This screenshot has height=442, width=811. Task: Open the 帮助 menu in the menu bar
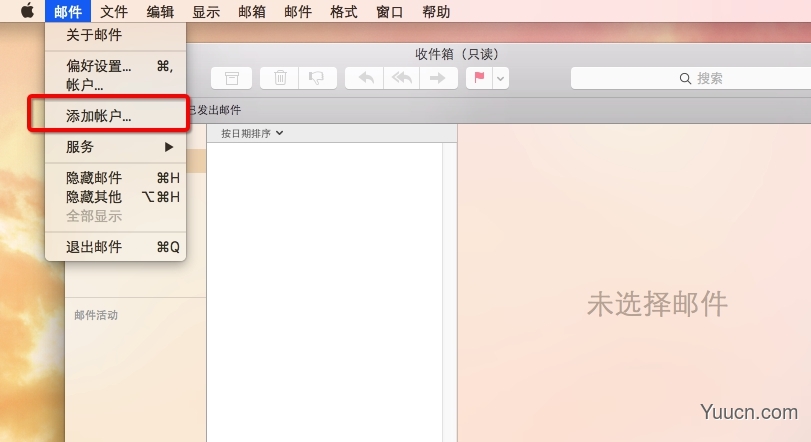[x=436, y=12]
